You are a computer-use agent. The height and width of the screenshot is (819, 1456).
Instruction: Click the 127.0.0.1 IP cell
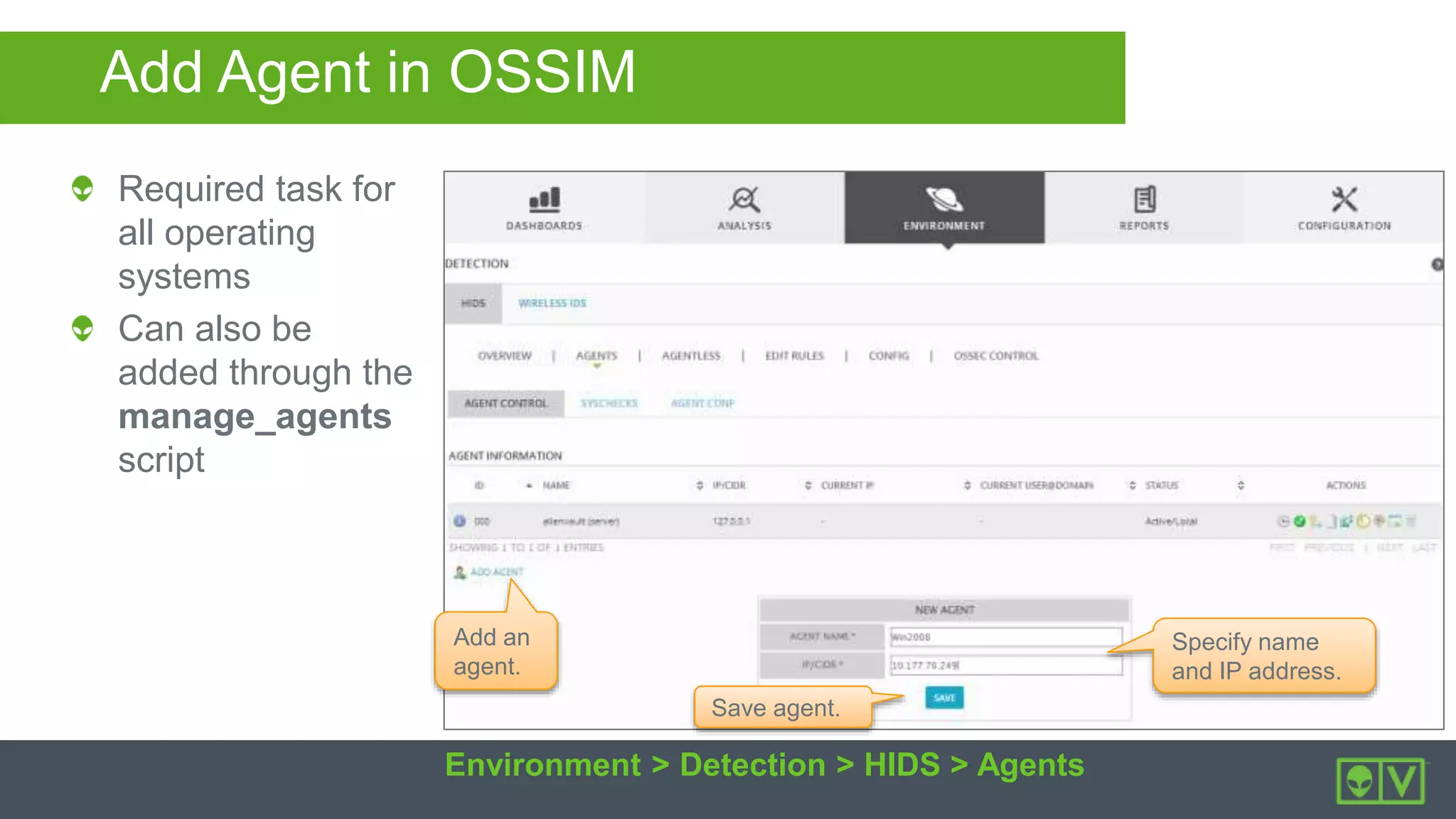tap(731, 521)
